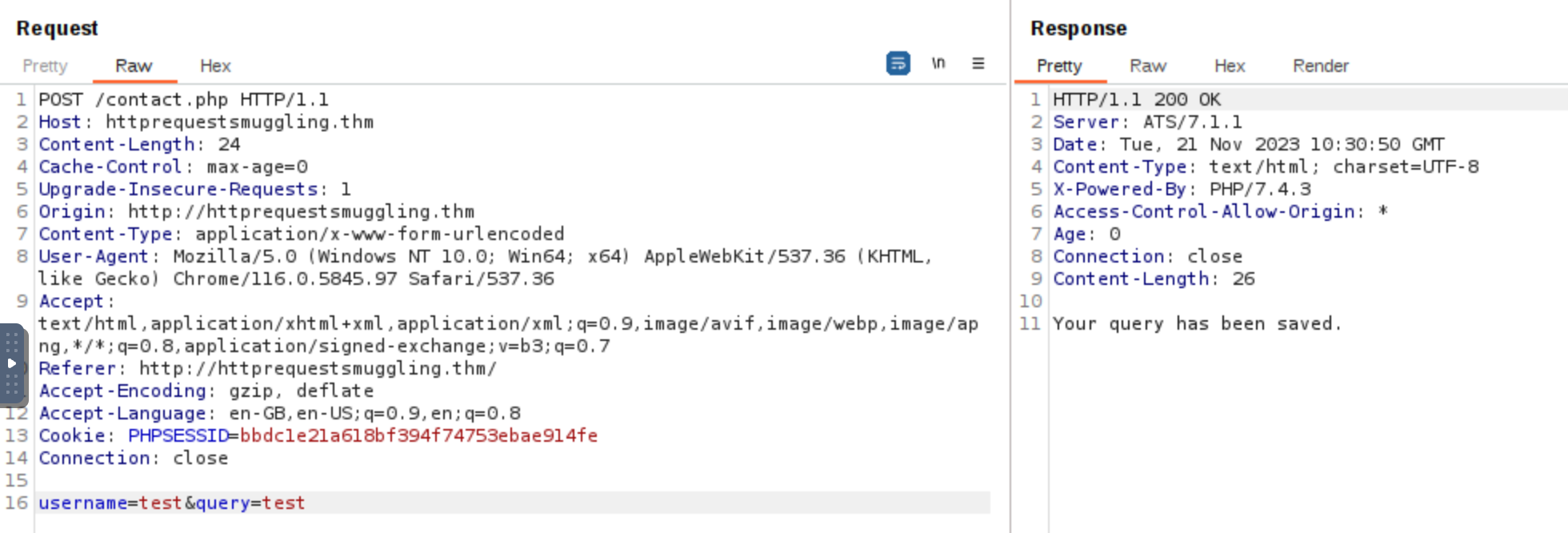Click the PHPSESSID cookie value in the request
Image resolution: width=1568 pixels, height=533 pixels.
click(418, 436)
